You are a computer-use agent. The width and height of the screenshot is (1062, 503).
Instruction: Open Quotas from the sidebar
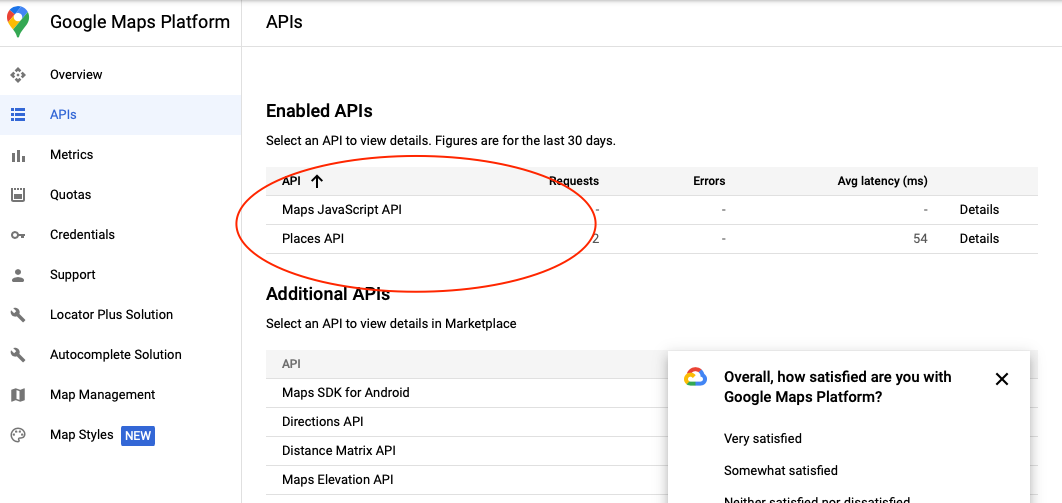coord(70,194)
